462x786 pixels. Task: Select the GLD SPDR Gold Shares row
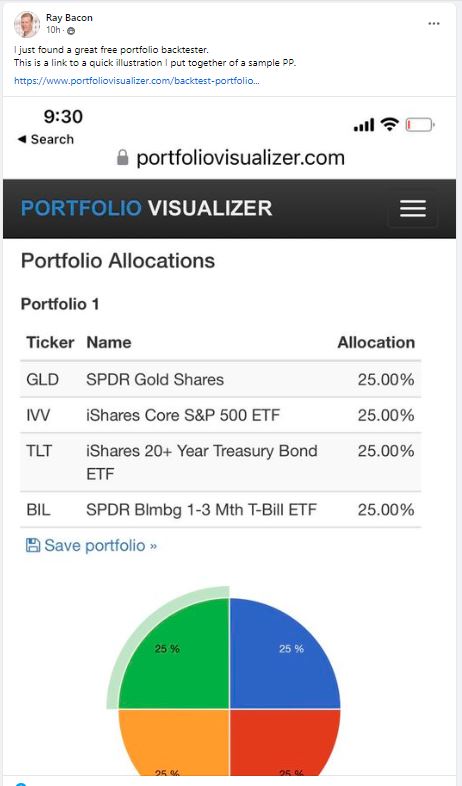(x=220, y=379)
